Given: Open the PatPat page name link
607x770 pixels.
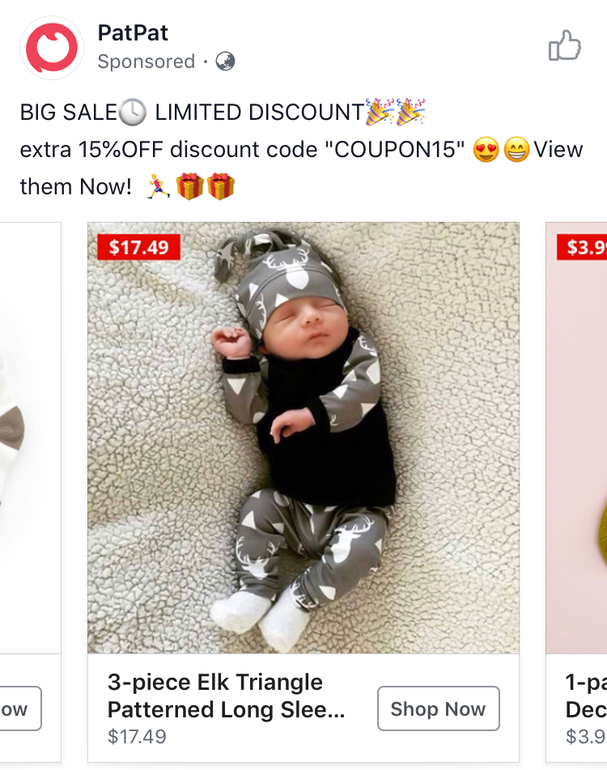Looking at the screenshot, I should pyautogui.click(x=131, y=33).
